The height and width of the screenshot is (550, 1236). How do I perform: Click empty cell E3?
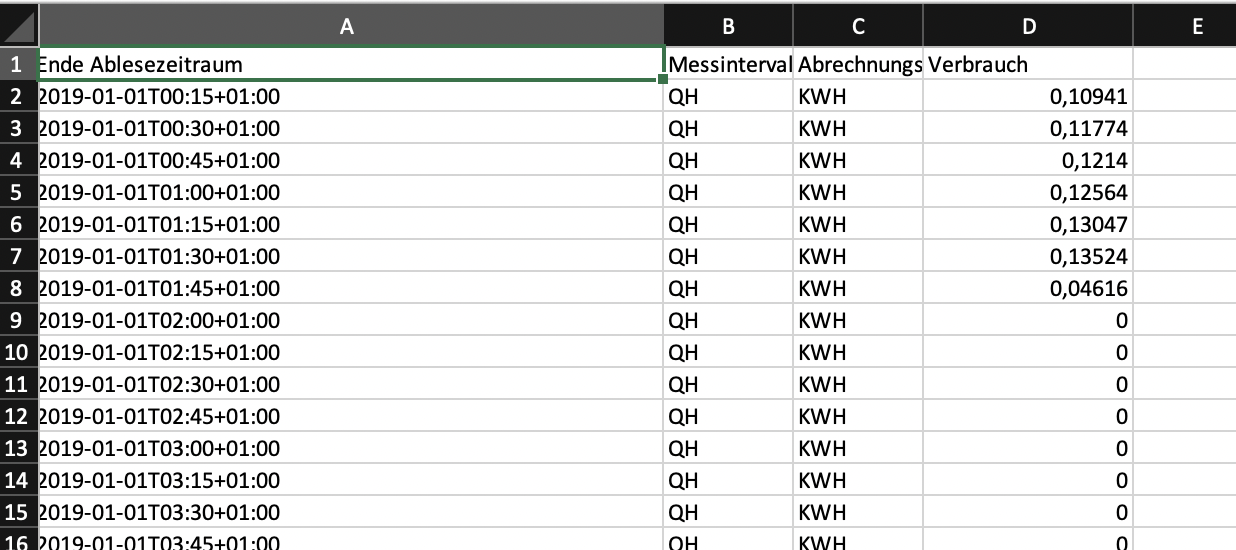pos(1185,128)
